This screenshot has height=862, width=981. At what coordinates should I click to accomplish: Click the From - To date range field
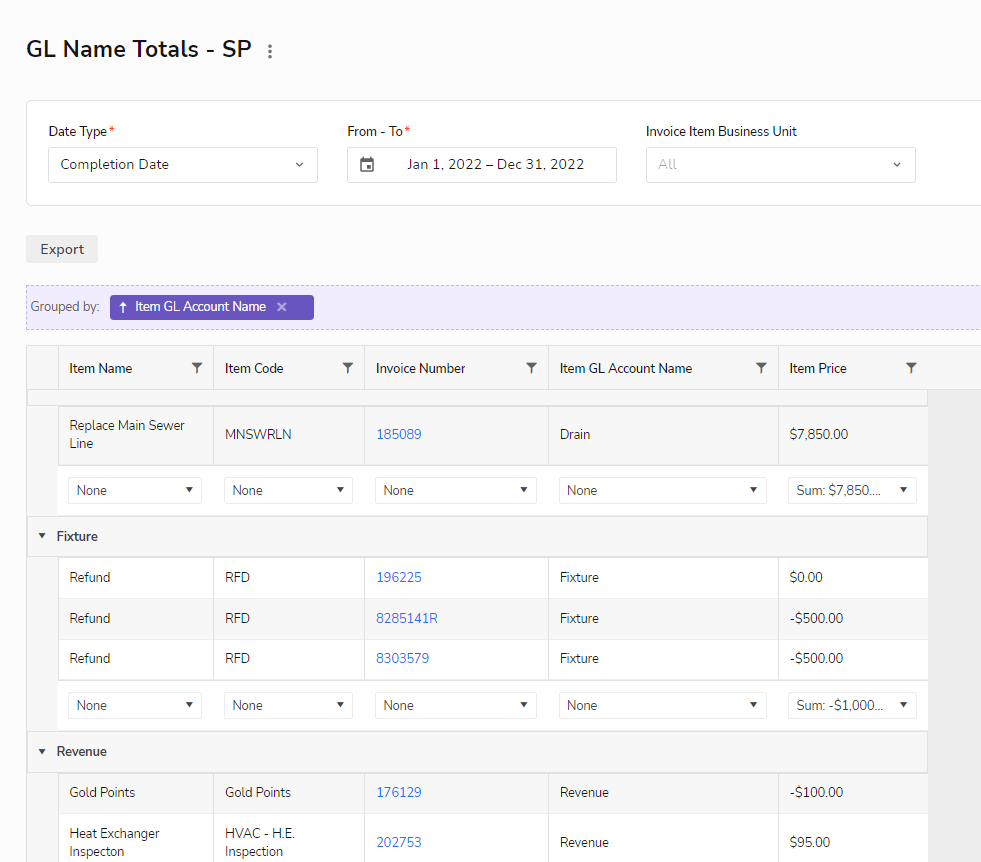point(494,165)
